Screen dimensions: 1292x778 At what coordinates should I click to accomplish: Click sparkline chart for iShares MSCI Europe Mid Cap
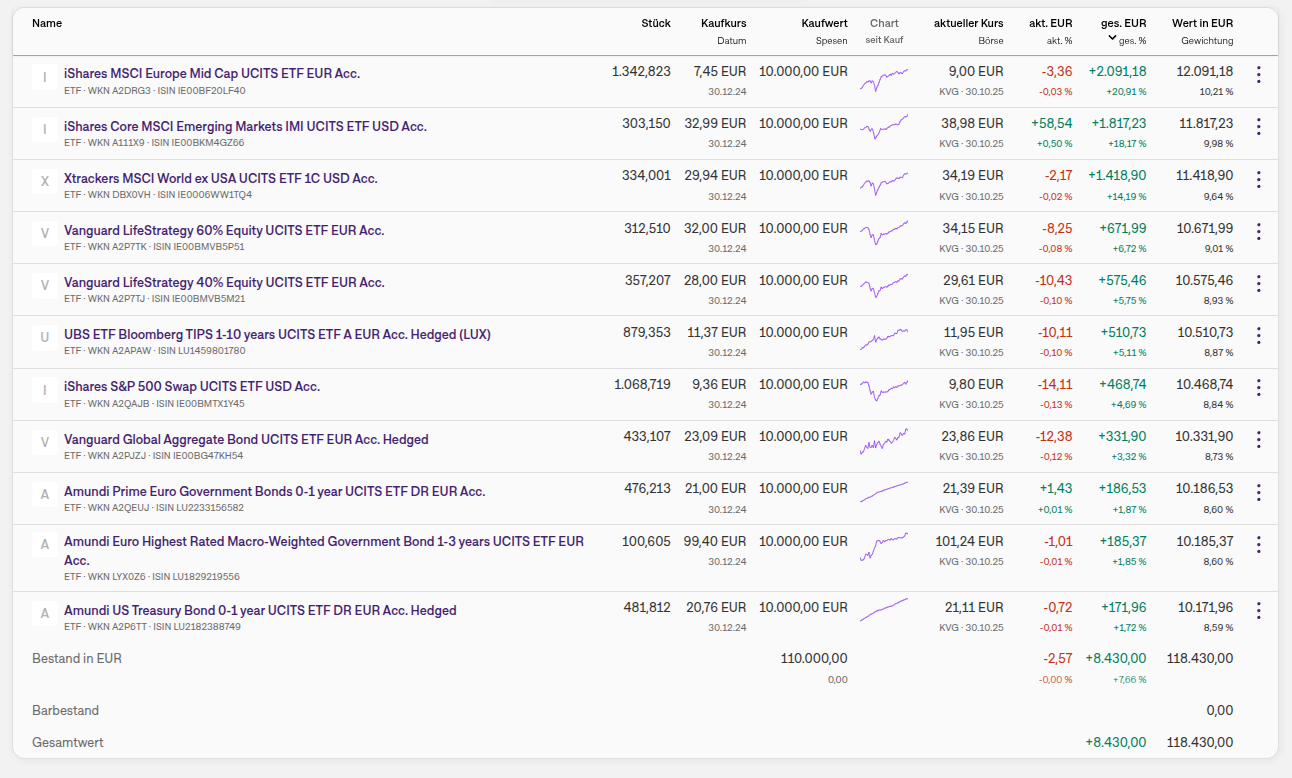(884, 79)
